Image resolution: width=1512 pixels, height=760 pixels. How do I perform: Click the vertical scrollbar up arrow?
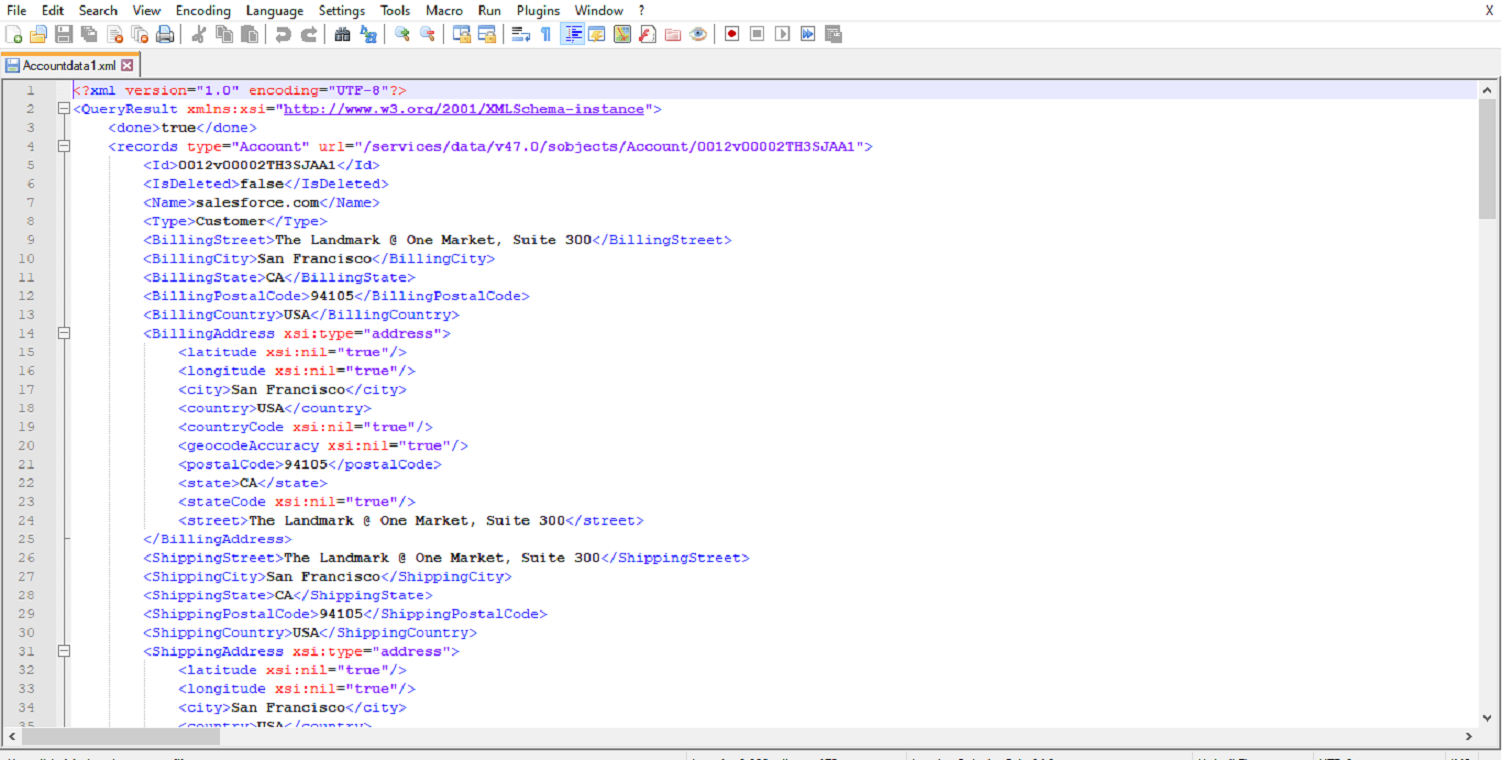[1487, 90]
